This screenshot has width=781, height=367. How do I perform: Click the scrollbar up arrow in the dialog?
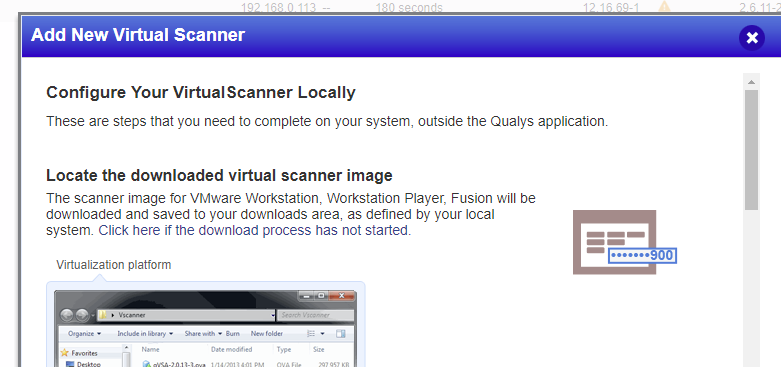point(751,82)
